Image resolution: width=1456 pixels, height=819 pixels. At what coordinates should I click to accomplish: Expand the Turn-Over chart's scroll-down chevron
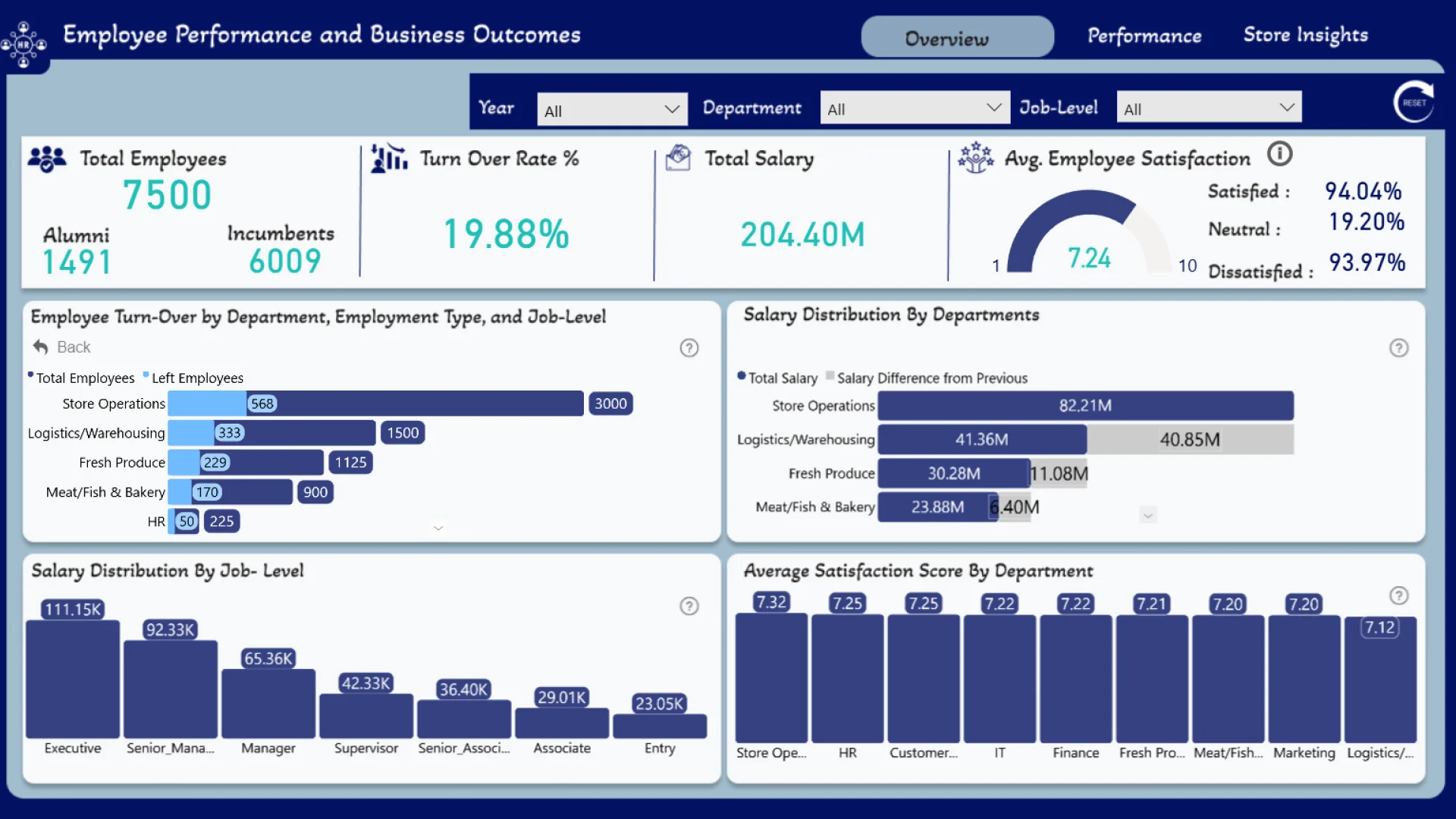click(x=438, y=528)
